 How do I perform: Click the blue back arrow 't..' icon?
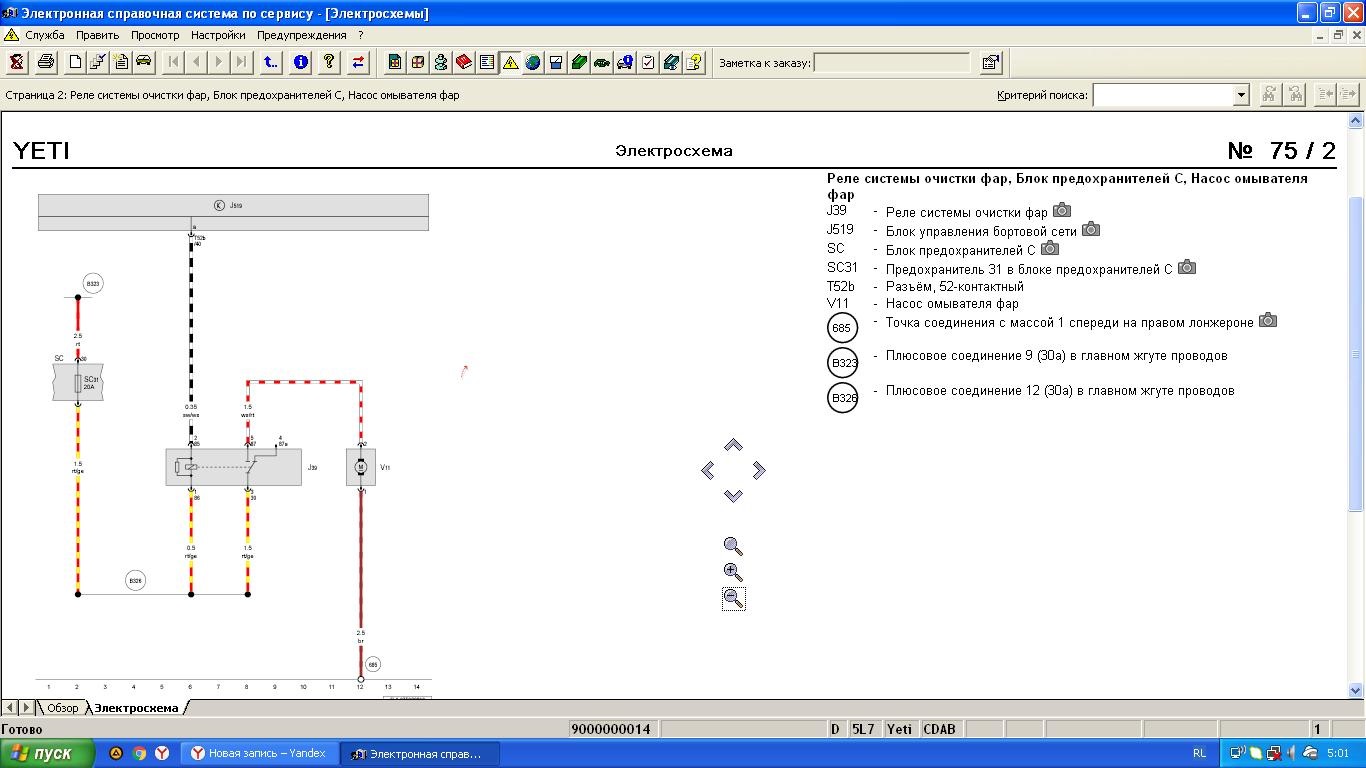click(x=271, y=62)
